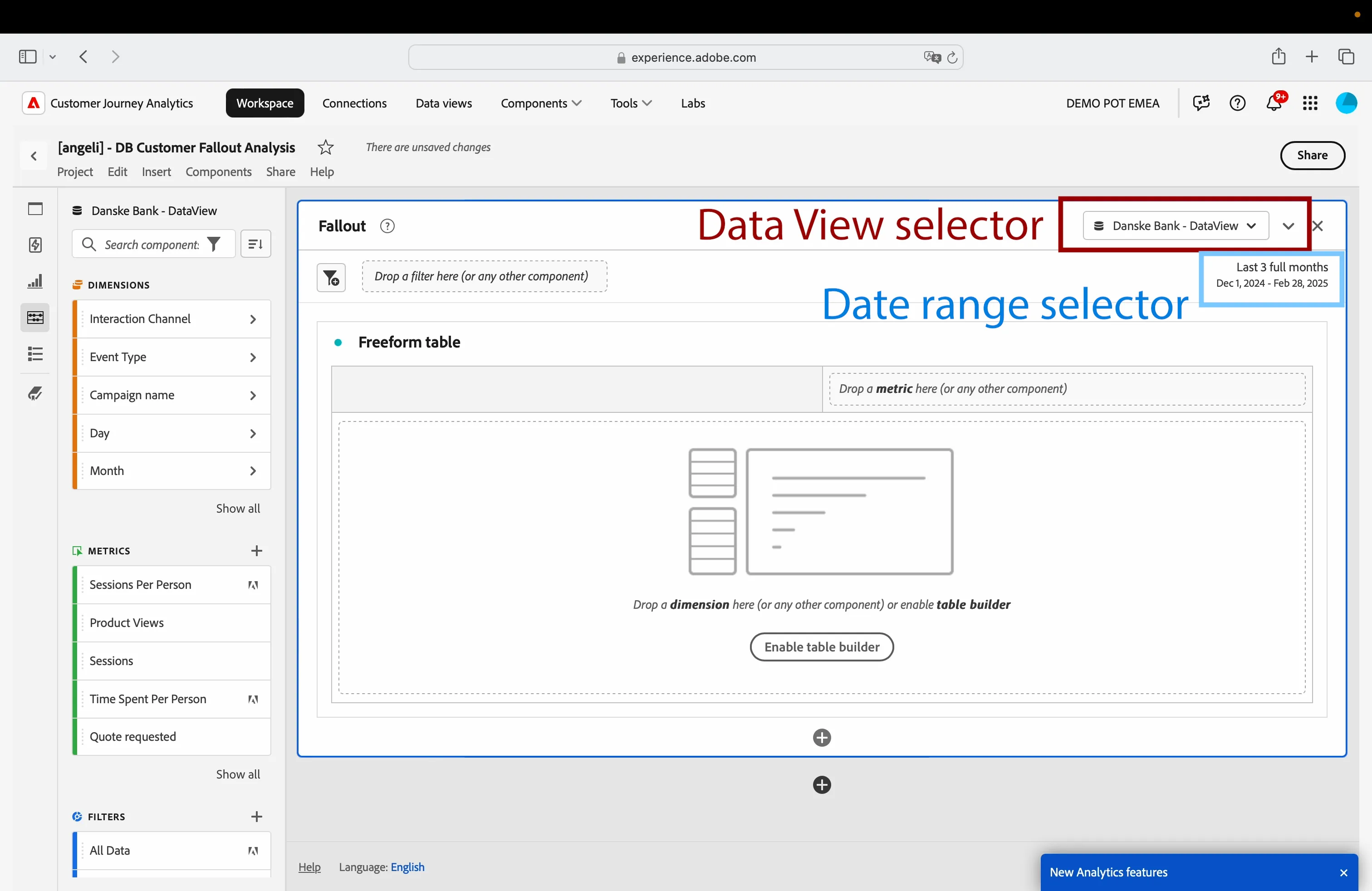Open the Fallout panel help icon
Screen dimensions: 1372x891
coord(387,226)
